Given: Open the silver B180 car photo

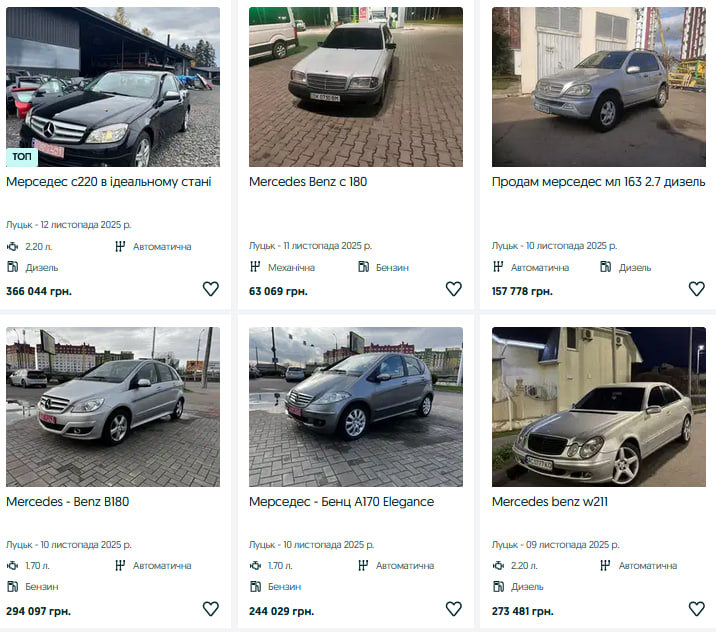Looking at the screenshot, I should pyautogui.click(x=113, y=407).
